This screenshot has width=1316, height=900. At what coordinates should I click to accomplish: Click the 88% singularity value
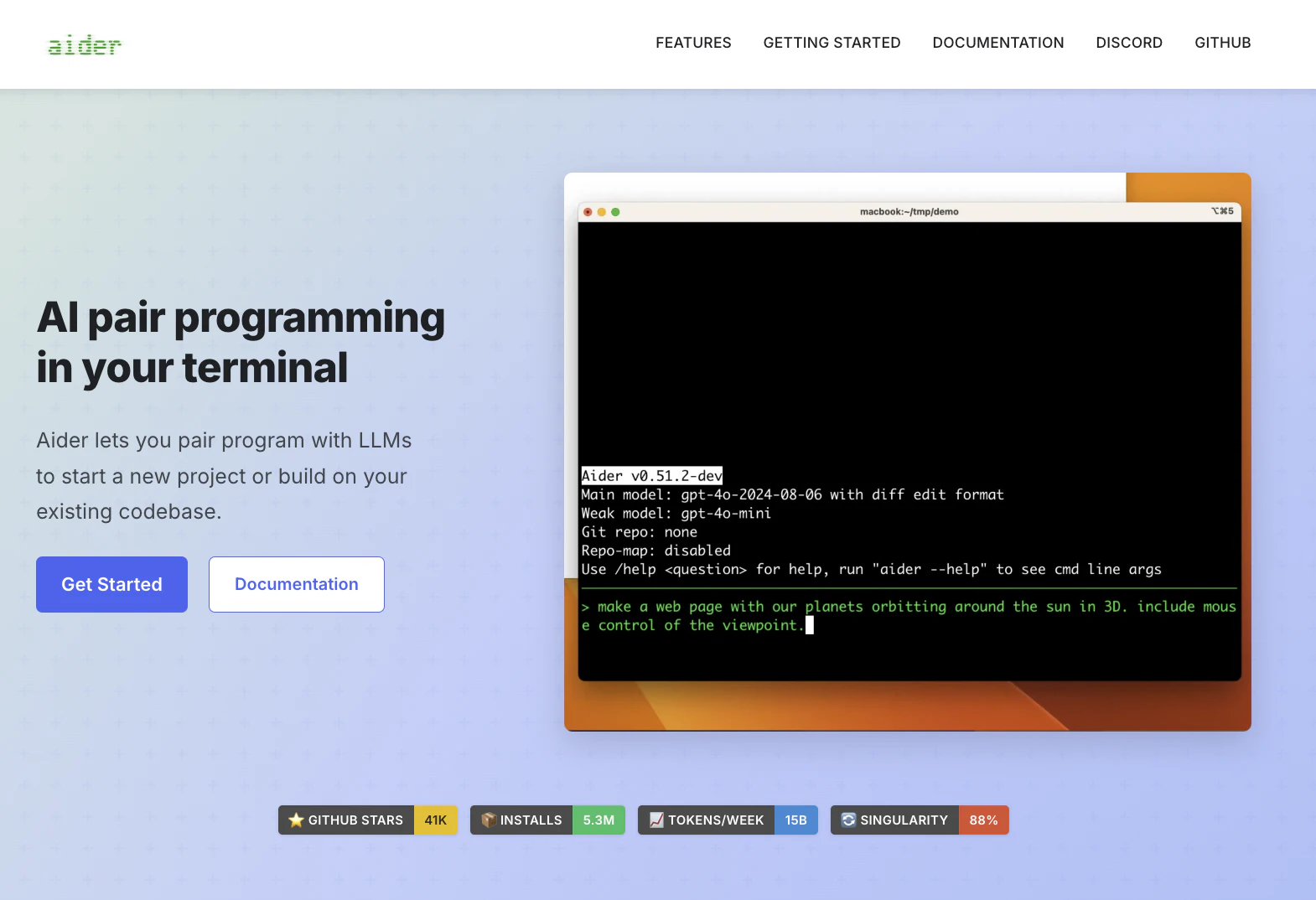[x=984, y=820]
